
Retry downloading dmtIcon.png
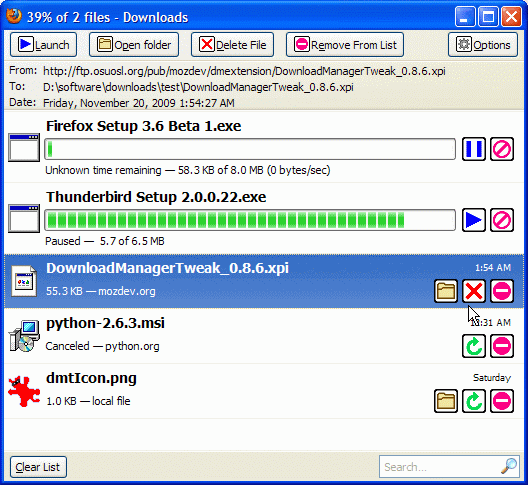[473, 401]
